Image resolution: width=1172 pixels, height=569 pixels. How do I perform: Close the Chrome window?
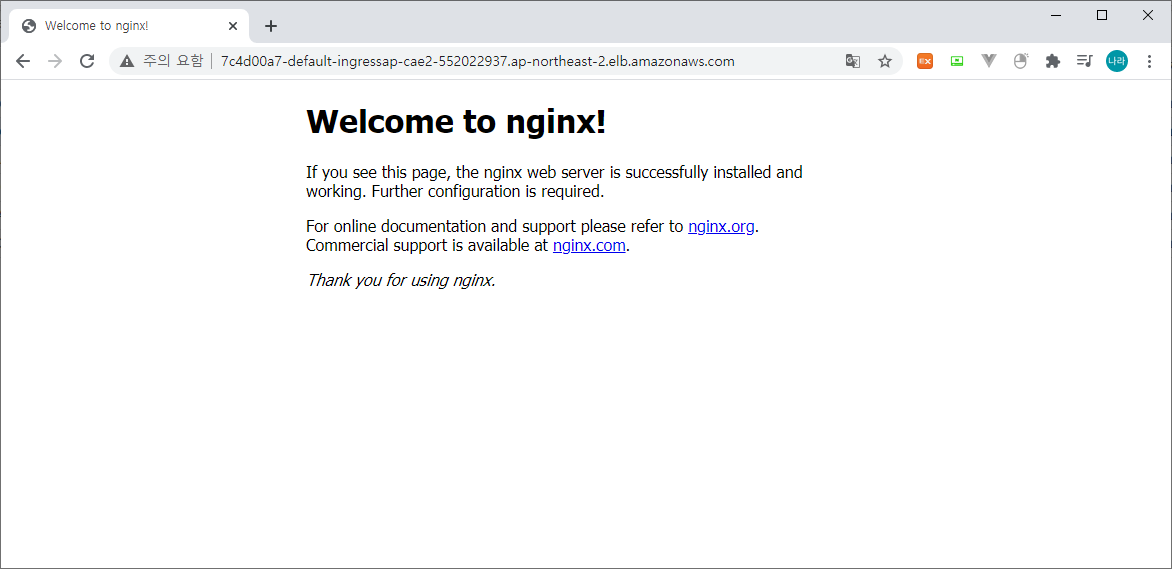pos(1148,15)
